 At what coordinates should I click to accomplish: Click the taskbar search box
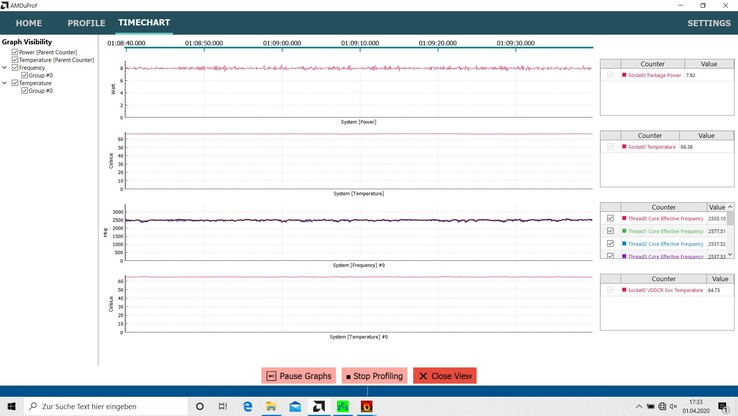(106, 406)
